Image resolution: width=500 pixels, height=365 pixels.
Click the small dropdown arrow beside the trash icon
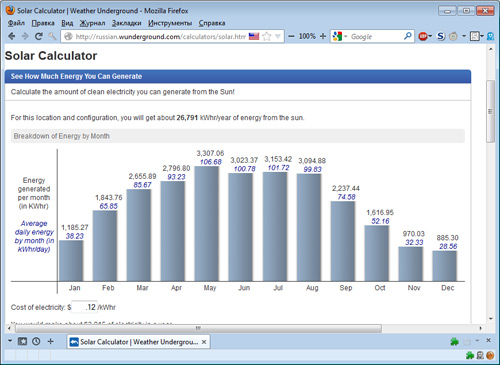477,340
